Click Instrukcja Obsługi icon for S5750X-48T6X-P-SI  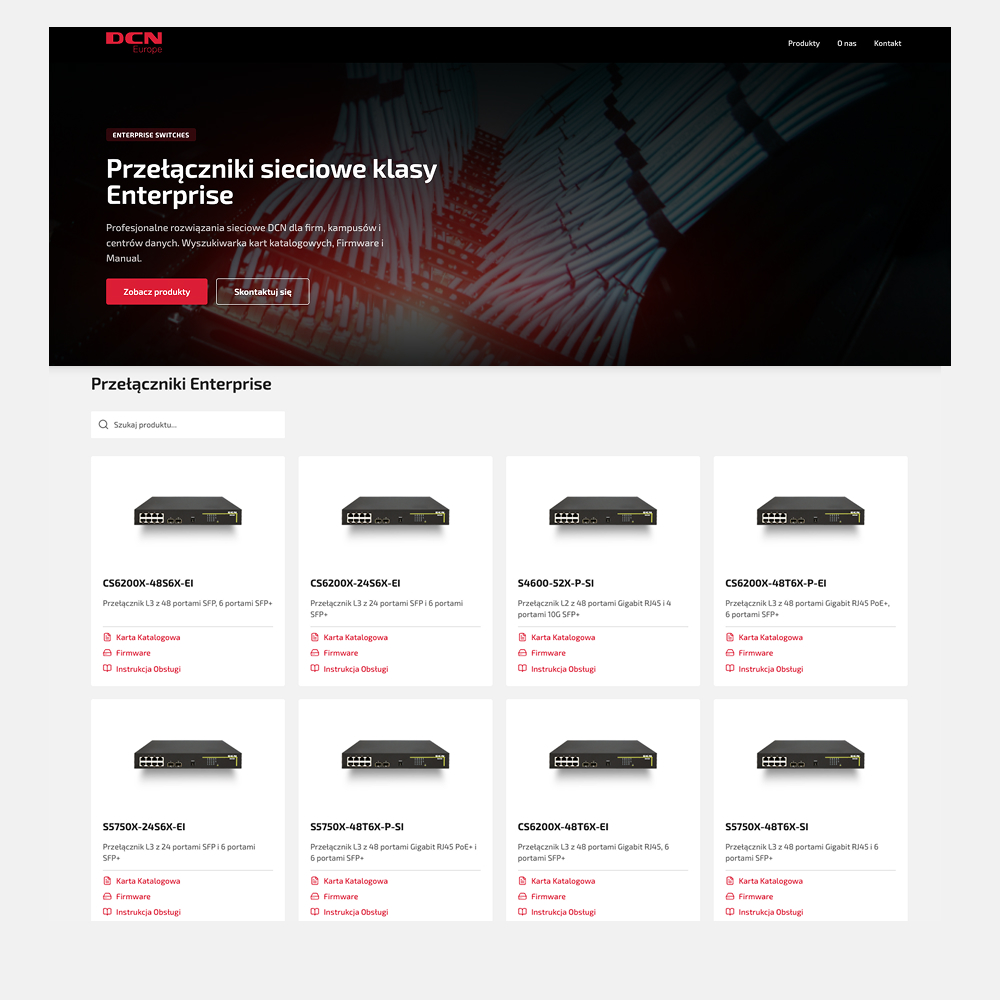(314, 912)
